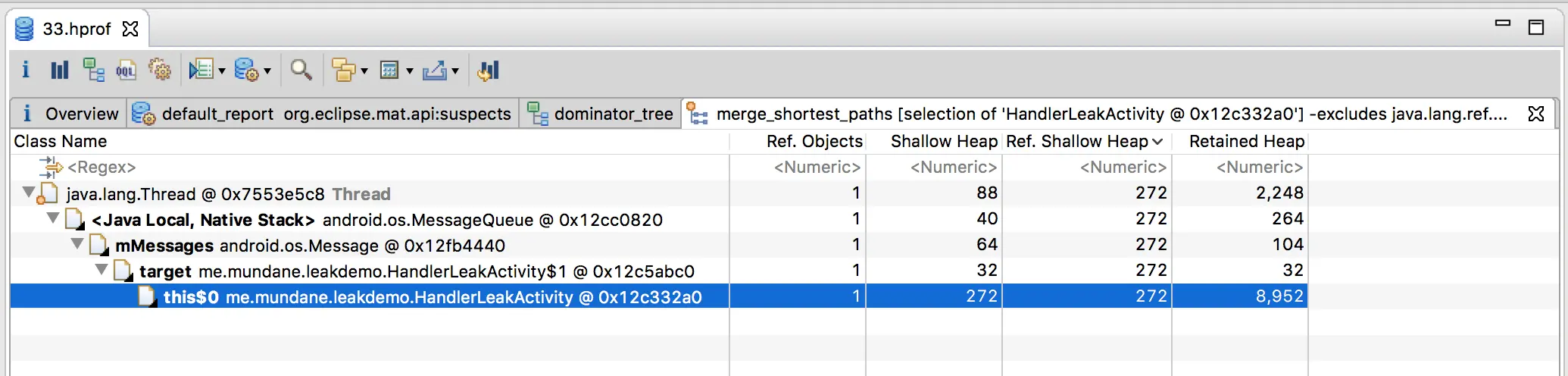1568x376 pixels.
Task: Open the Dominator Tree toolbar icon
Action: (x=93, y=70)
